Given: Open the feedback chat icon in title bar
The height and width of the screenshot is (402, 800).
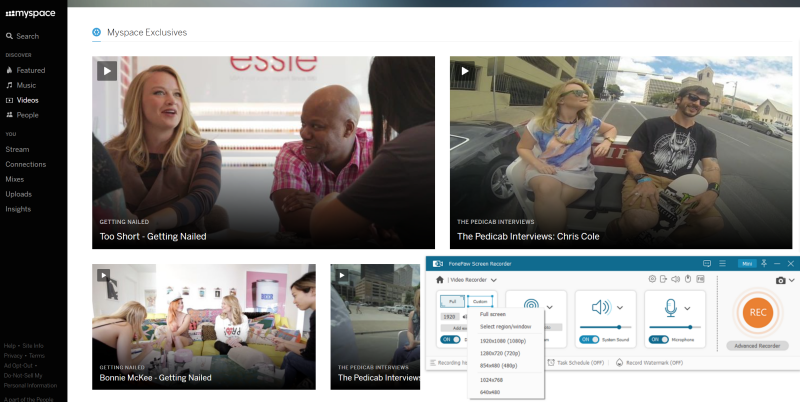Looking at the screenshot, I should click(x=706, y=263).
